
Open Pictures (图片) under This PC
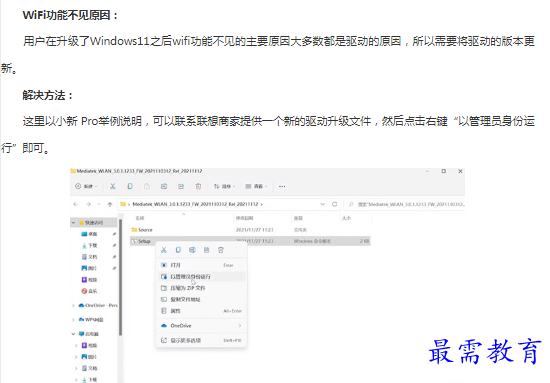pyautogui.click(x=89, y=357)
